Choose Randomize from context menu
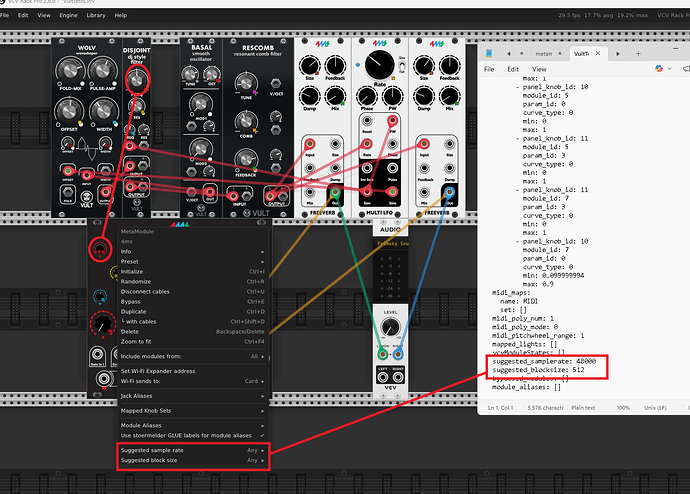The width and height of the screenshot is (690, 494). 193,282
